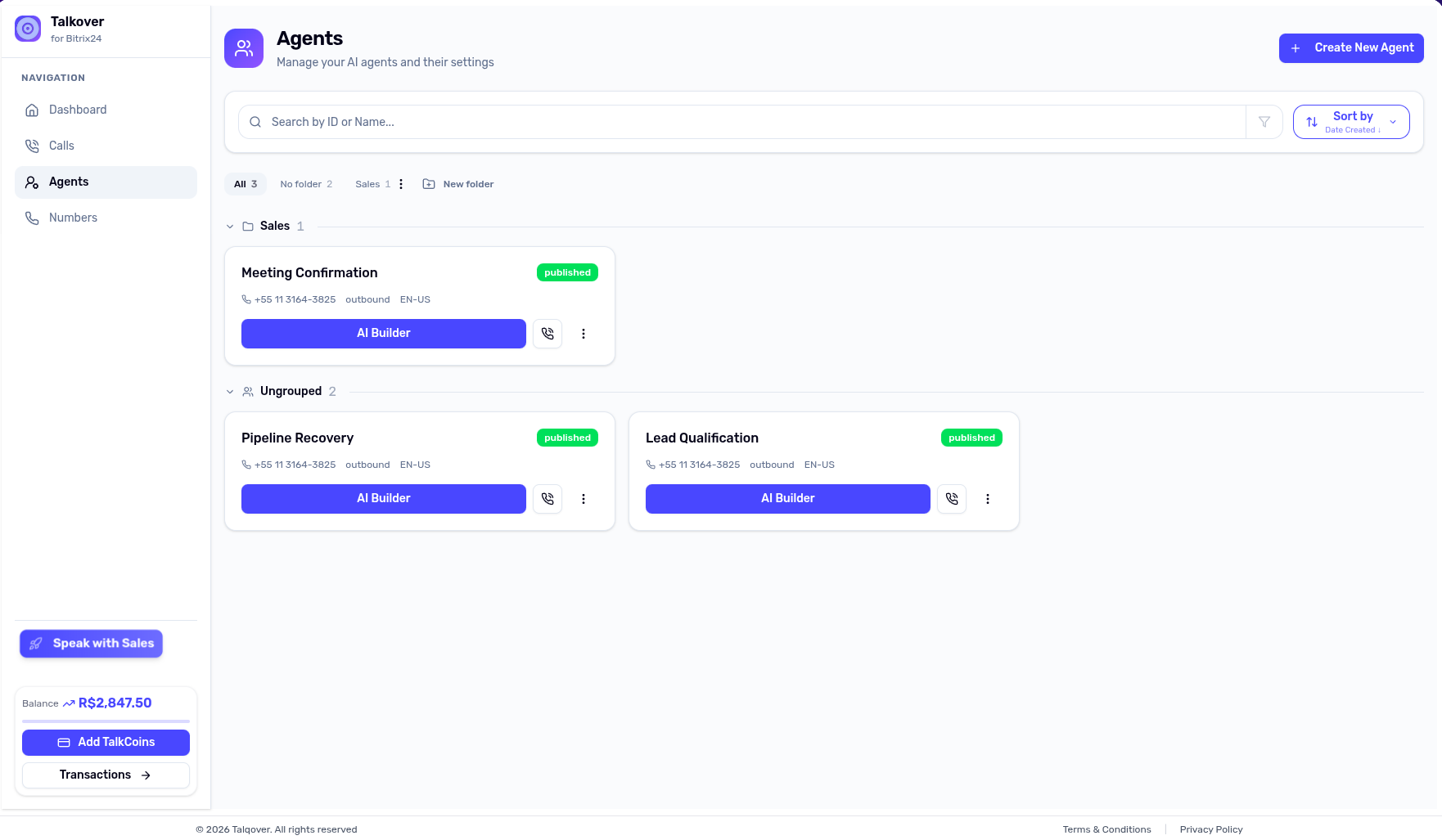1442x840 pixels.
Task: Open three-dot menu on Pipeline Recovery card
Action: [x=584, y=499]
